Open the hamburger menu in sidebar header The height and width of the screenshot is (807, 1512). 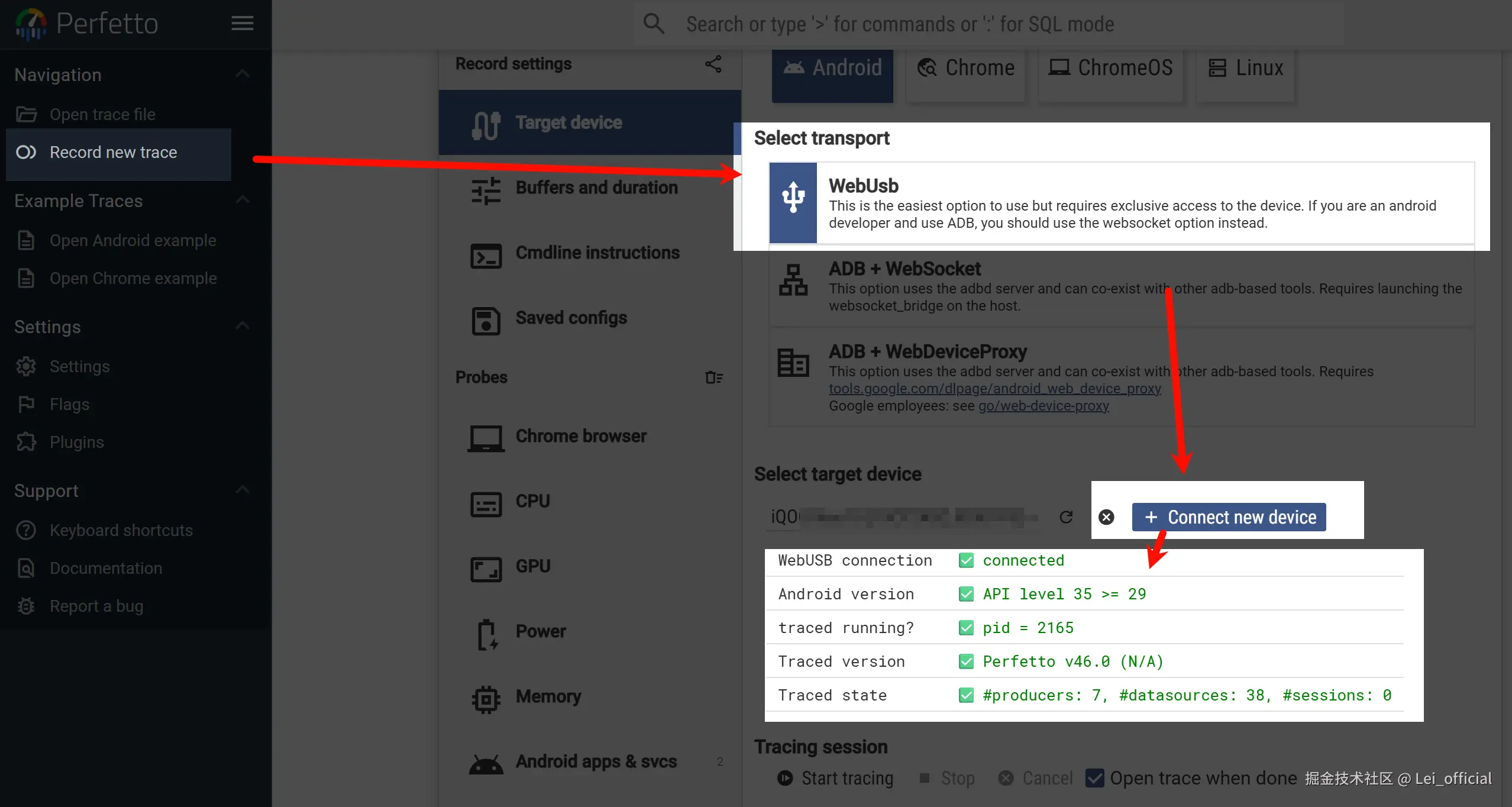(243, 24)
